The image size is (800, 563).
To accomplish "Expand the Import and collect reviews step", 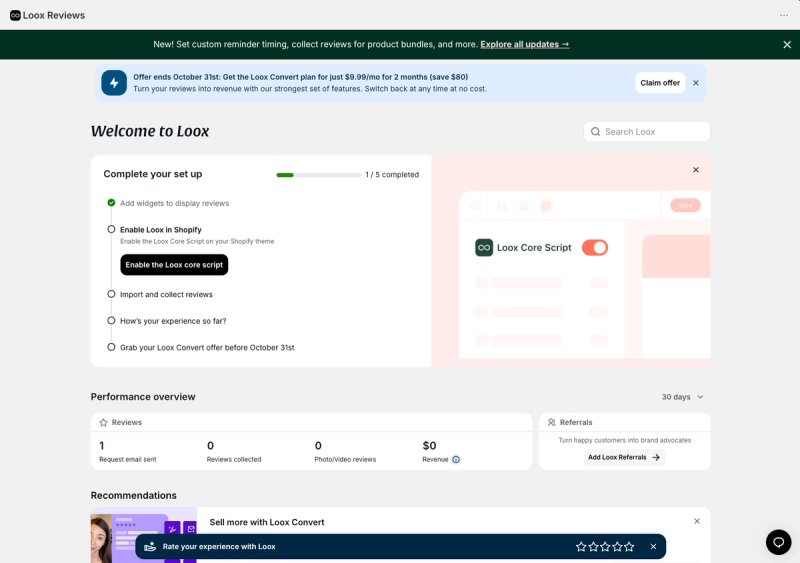I will [166, 295].
